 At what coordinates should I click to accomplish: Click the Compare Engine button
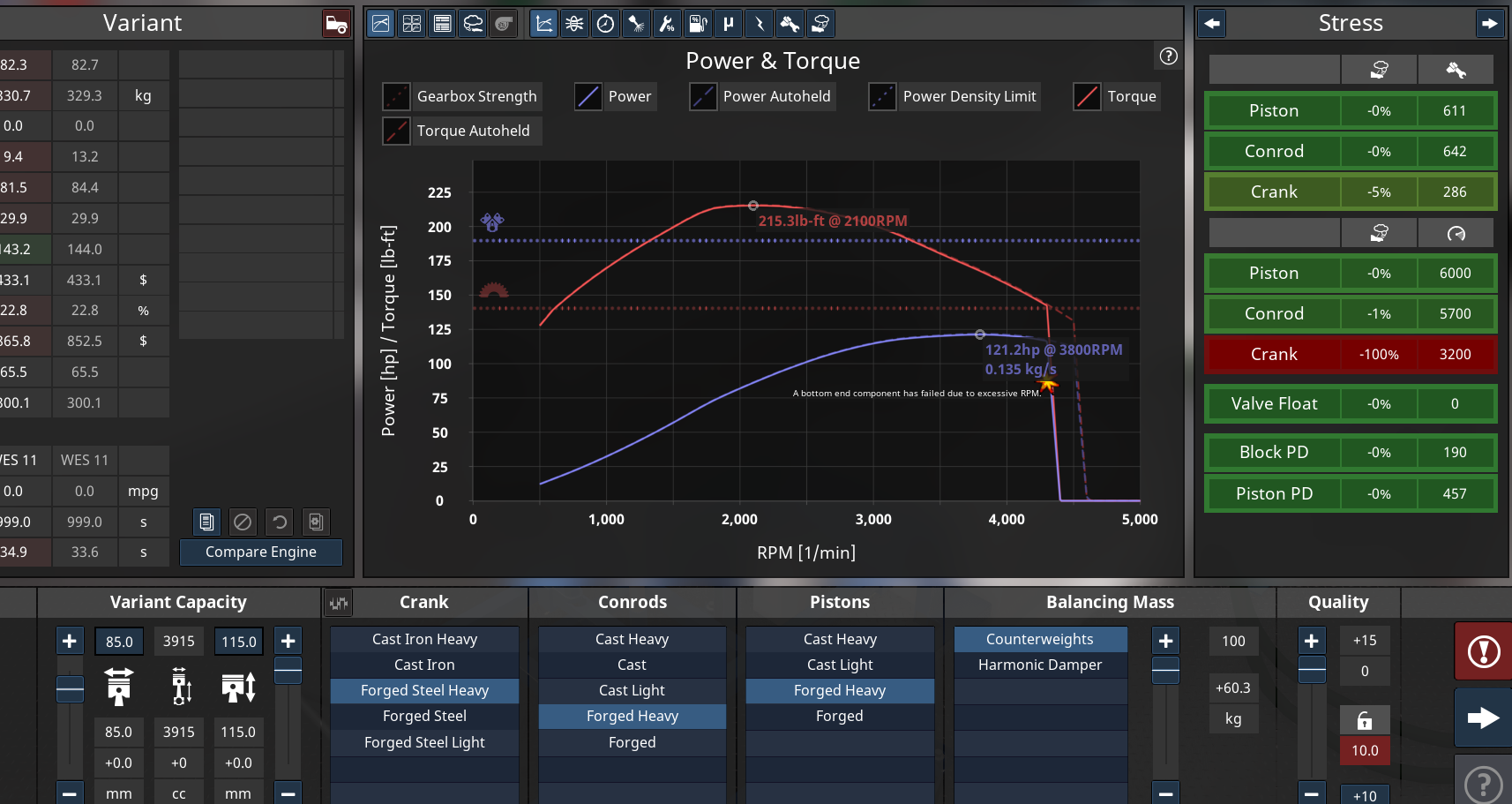[260, 552]
